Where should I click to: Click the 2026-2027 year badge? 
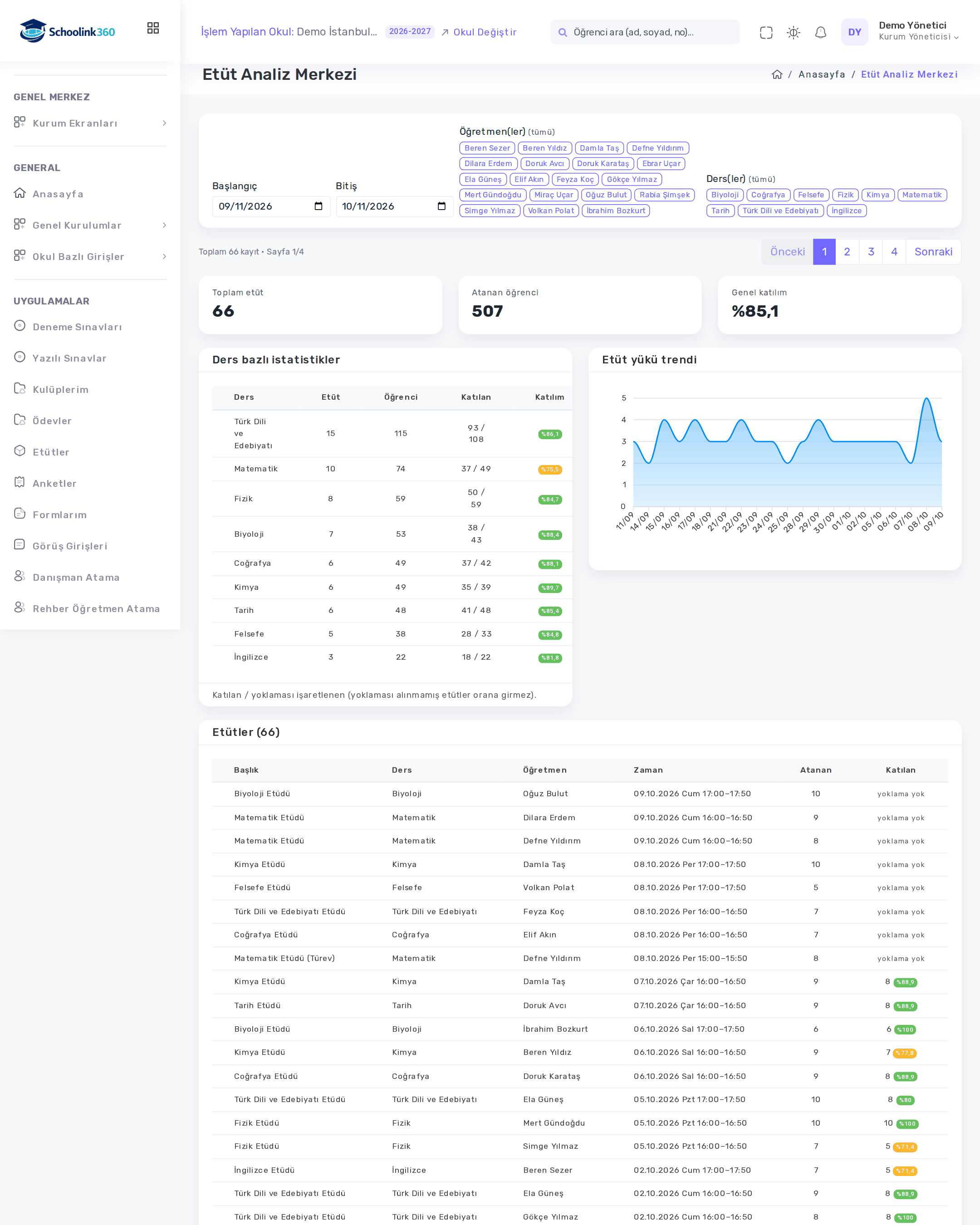[x=410, y=32]
